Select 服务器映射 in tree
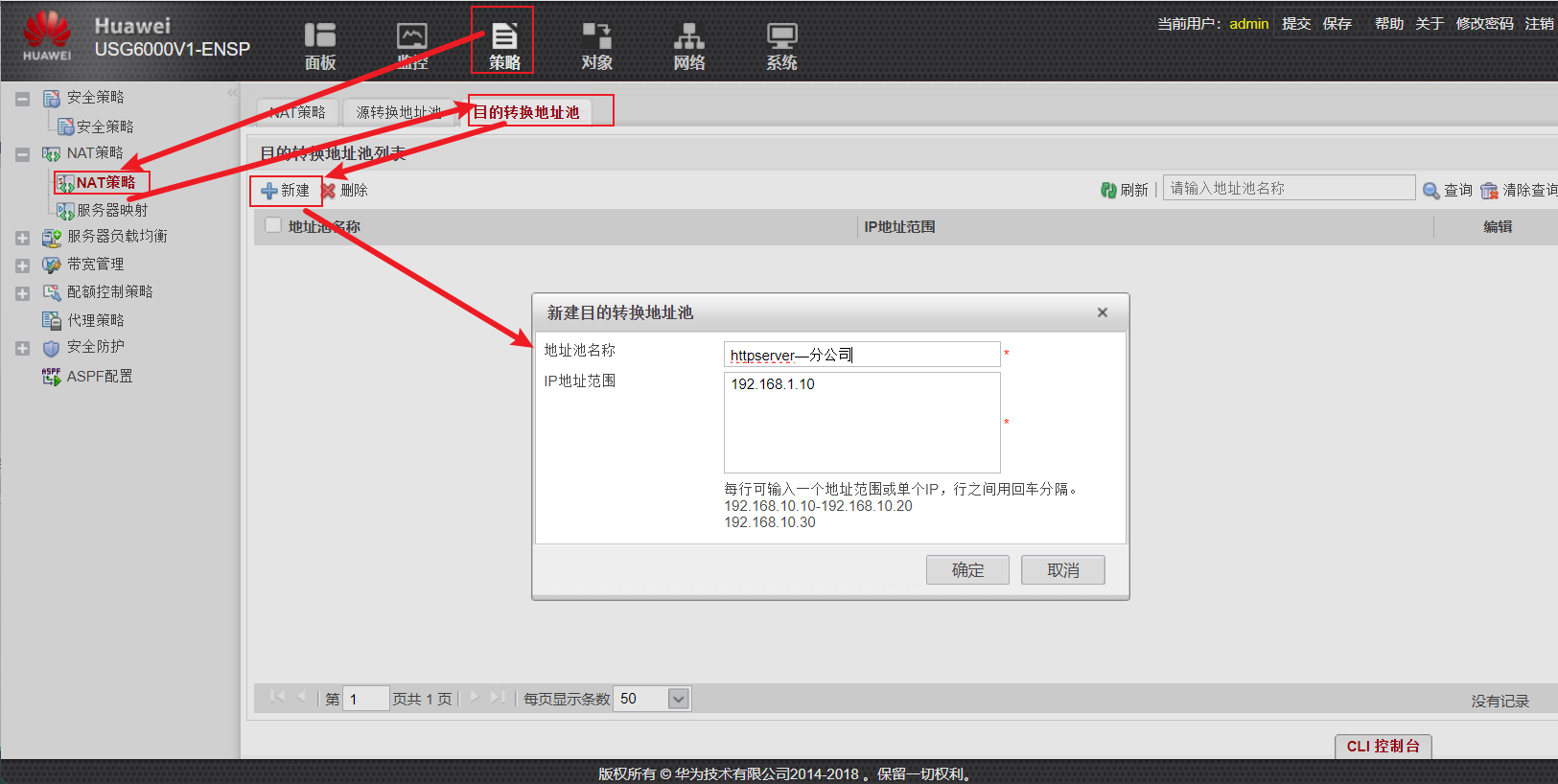 tap(112, 210)
